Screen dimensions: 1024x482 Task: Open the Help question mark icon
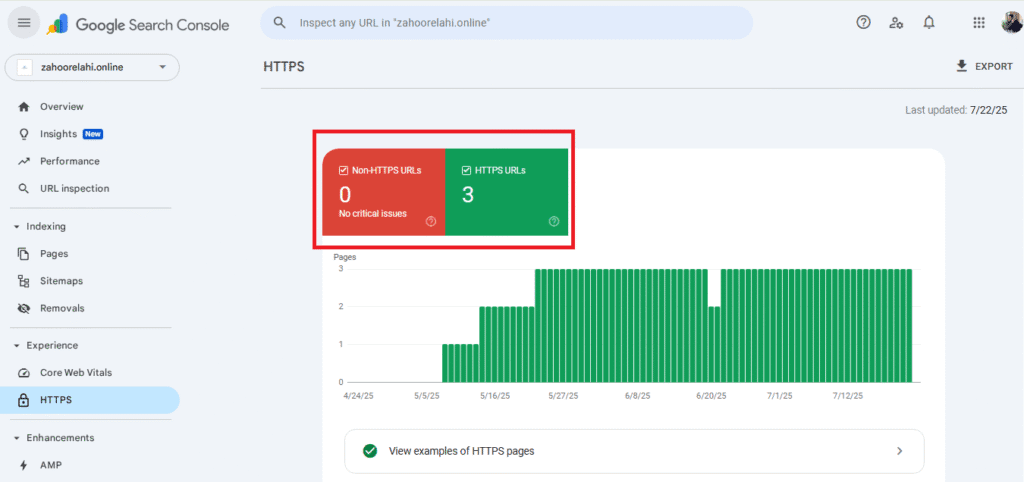[x=863, y=23]
